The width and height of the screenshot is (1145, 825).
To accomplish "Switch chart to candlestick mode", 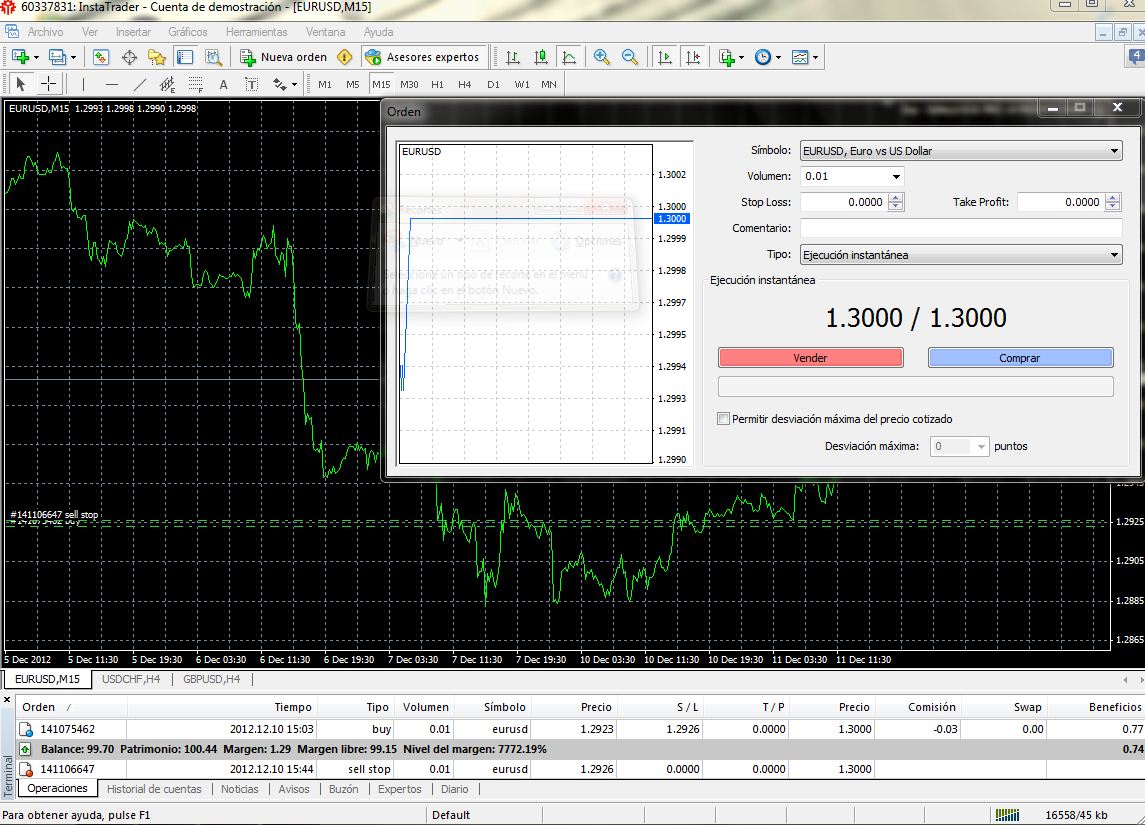I will 541,57.
